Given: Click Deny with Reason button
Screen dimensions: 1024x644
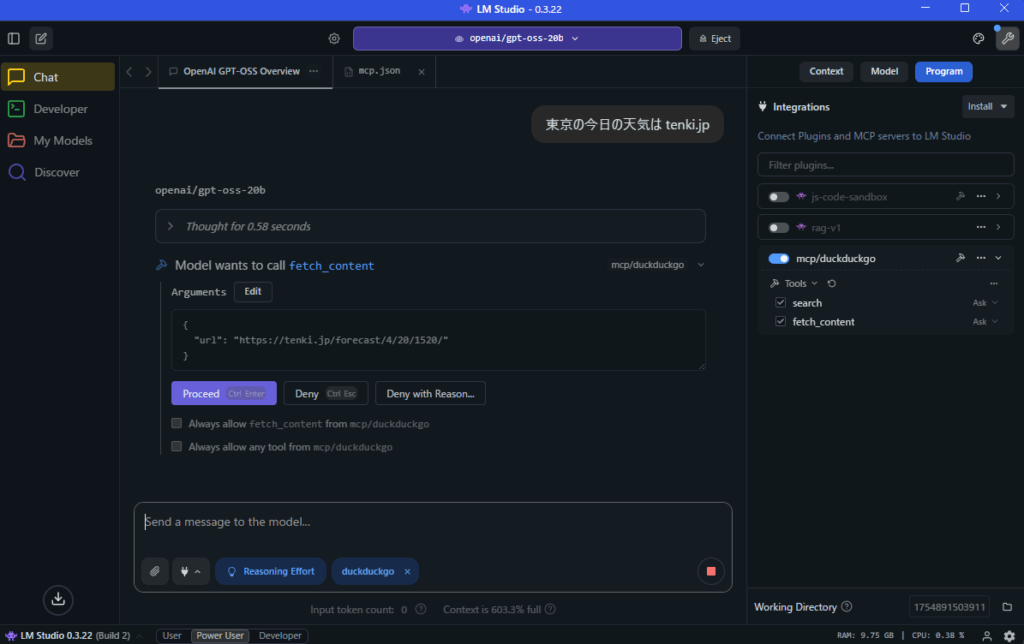Looking at the screenshot, I should pyautogui.click(x=430, y=394).
